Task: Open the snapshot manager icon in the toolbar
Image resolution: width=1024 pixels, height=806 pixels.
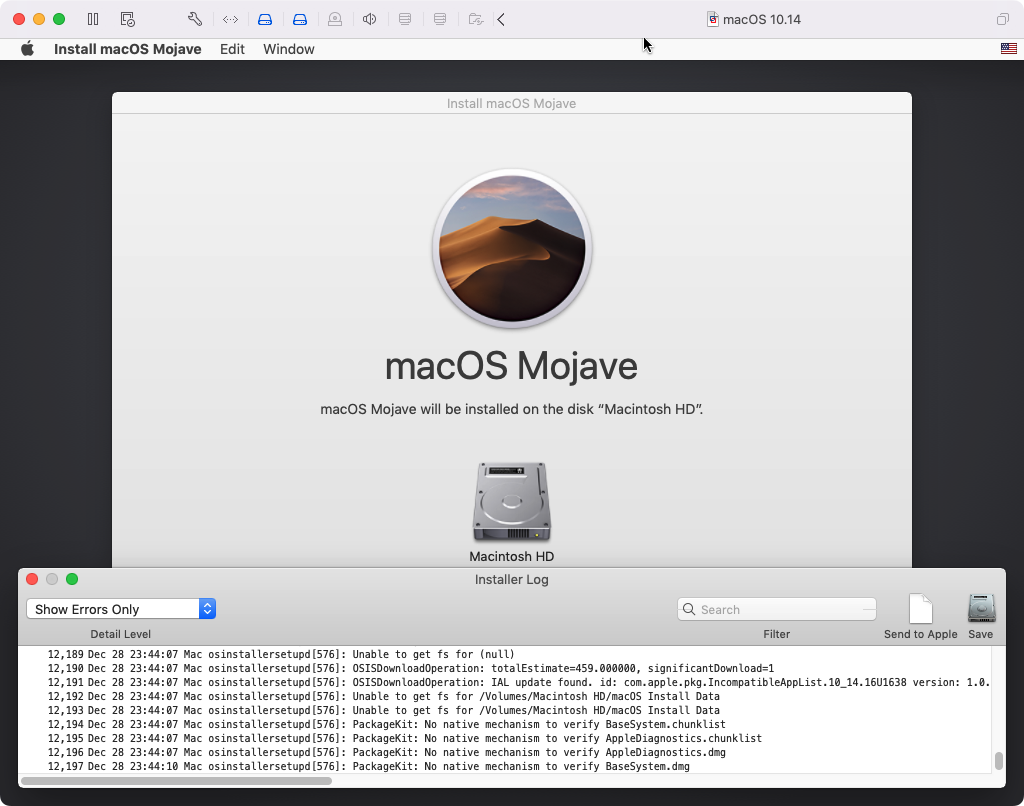Action: click(x=127, y=19)
